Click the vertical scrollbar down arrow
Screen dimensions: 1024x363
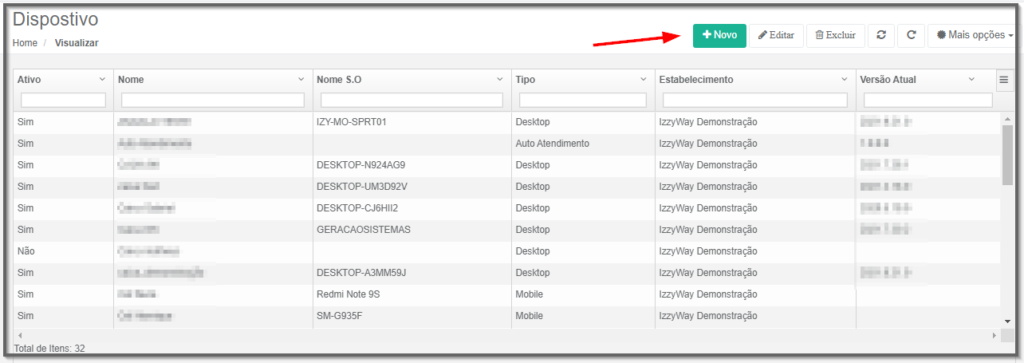tap(1008, 321)
